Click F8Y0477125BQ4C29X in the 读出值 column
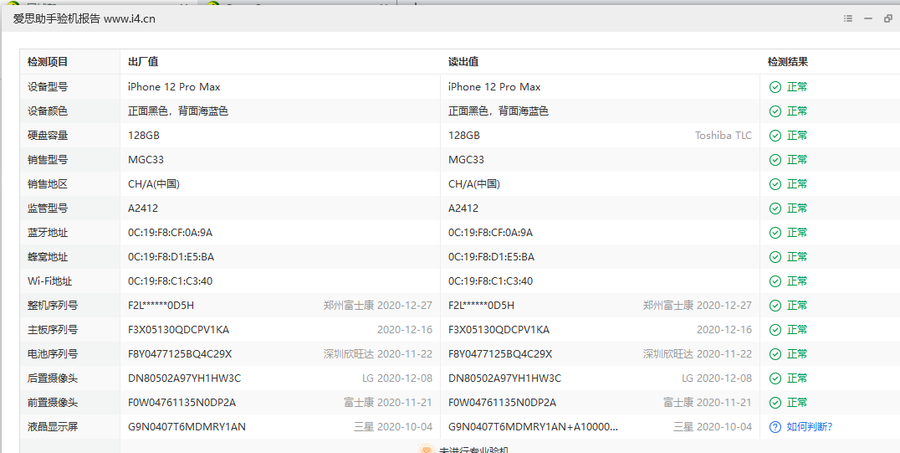Screen dimensions: 900x453 pos(500,354)
